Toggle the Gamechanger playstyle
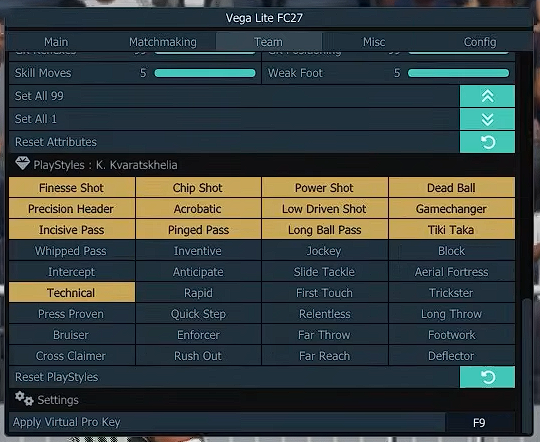This screenshot has width=540, height=442. tap(451, 209)
